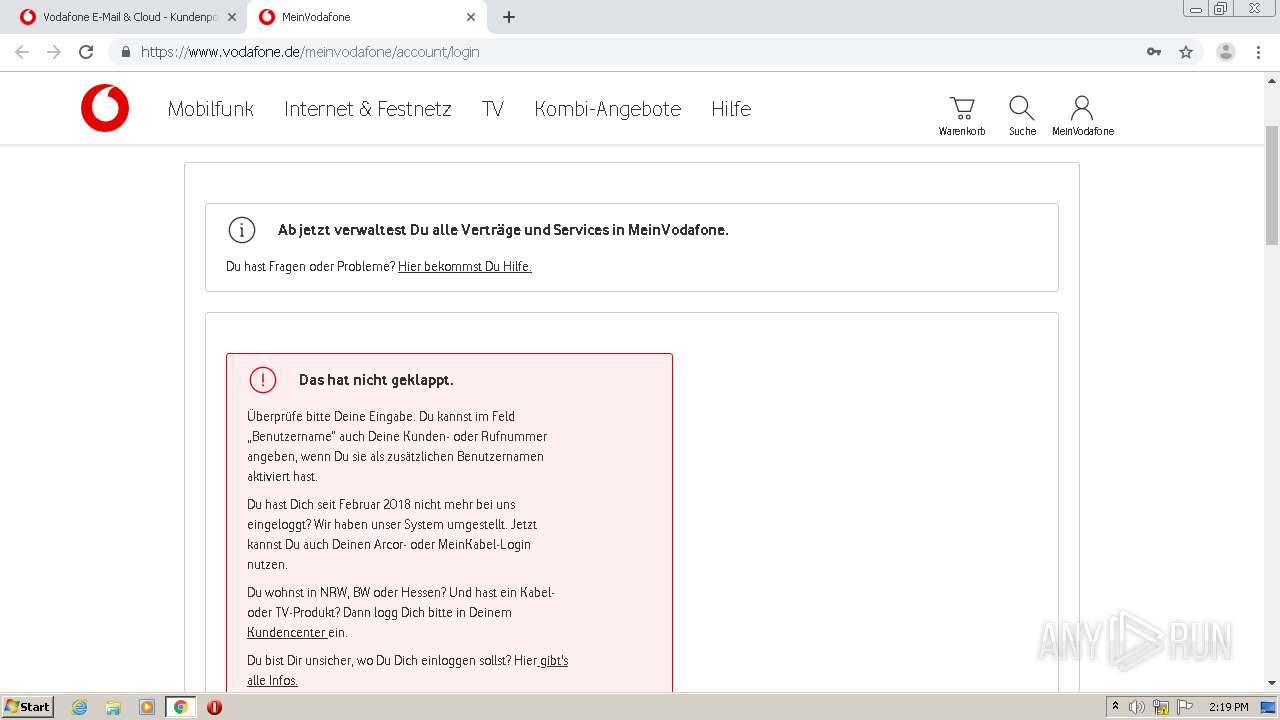Reload the page
The width and height of the screenshot is (1280, 720).
coord(86,52)
